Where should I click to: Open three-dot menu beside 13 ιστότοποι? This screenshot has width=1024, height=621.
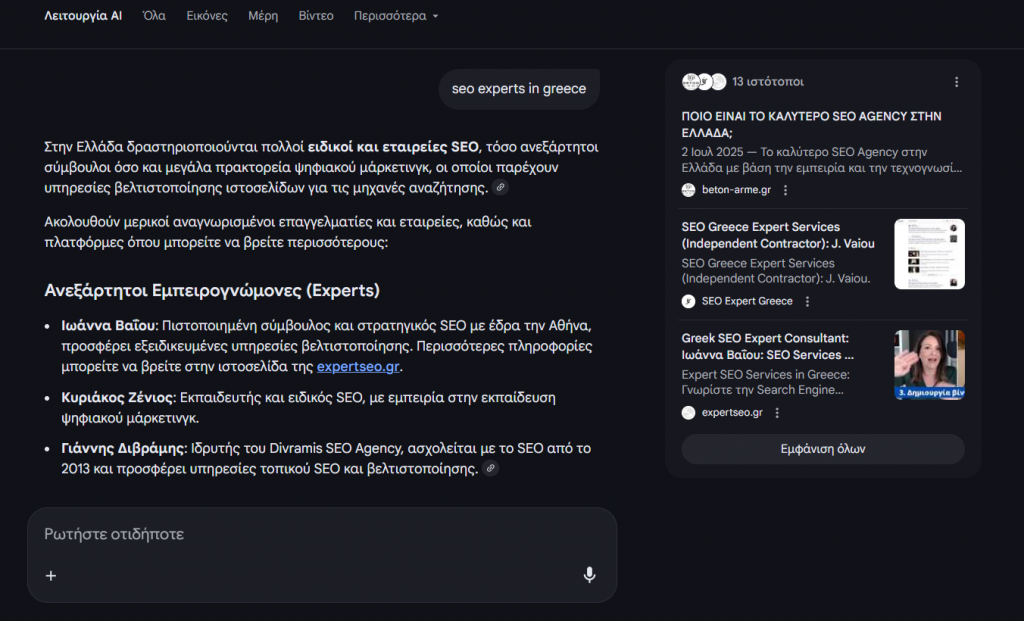point(956,82)
